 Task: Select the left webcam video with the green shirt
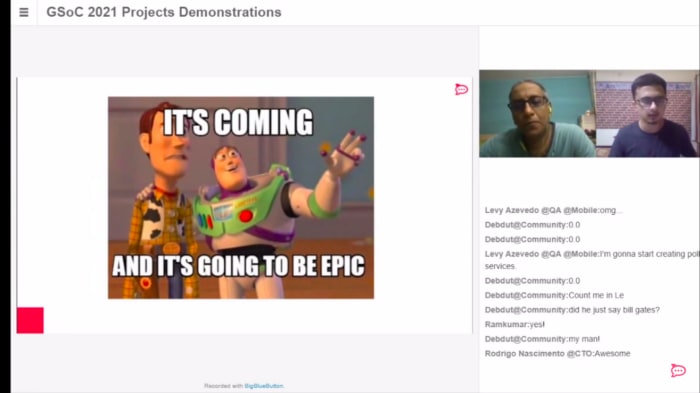[x=538, y=113]
